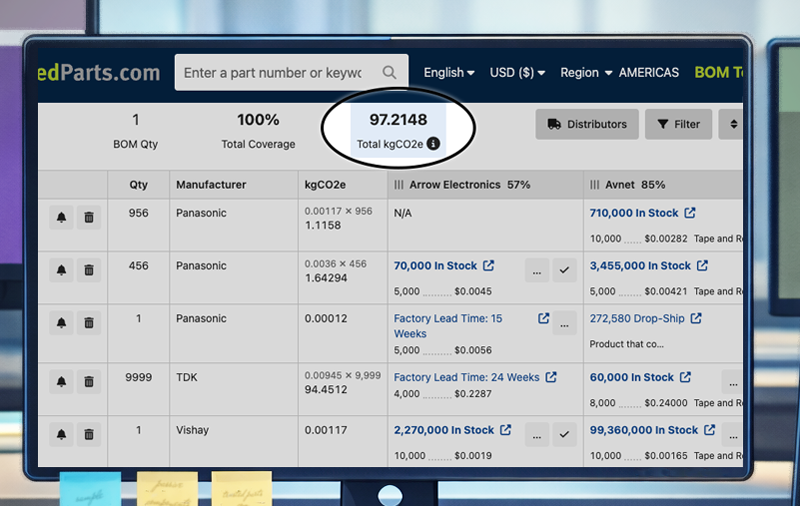Screen dimensions: 800x506
Task: Open more options for 70,000 In Stock offer
Action: click(537, 270)
